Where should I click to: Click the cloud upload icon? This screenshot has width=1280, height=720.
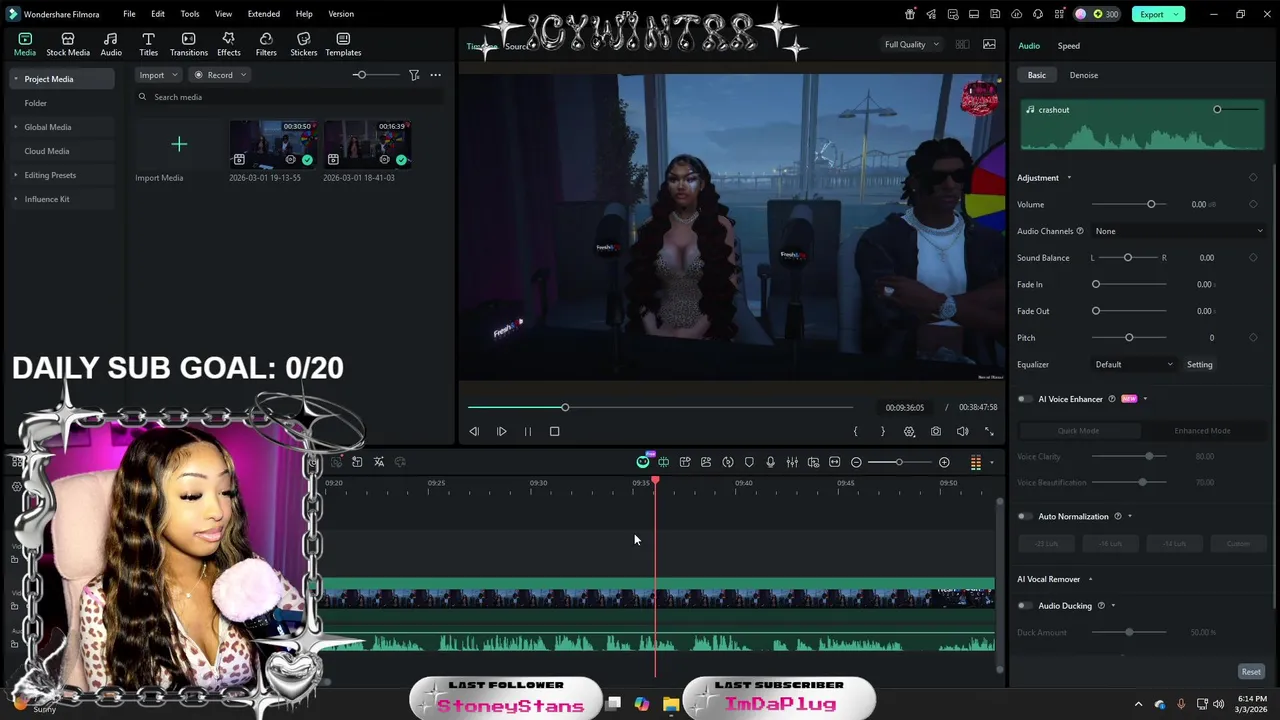click(1017, 14)
